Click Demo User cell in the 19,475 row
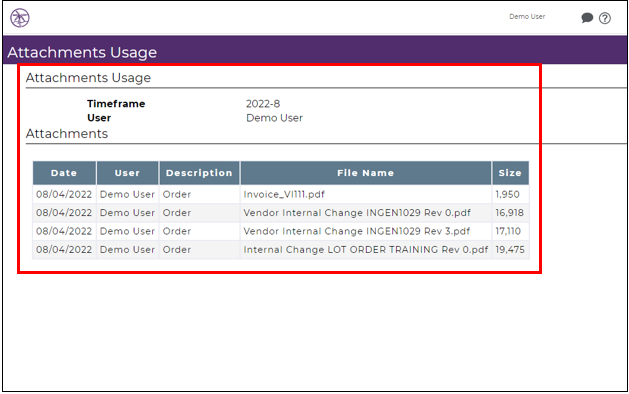This screenshot has height=394, width=629. (x=128, y=250)
